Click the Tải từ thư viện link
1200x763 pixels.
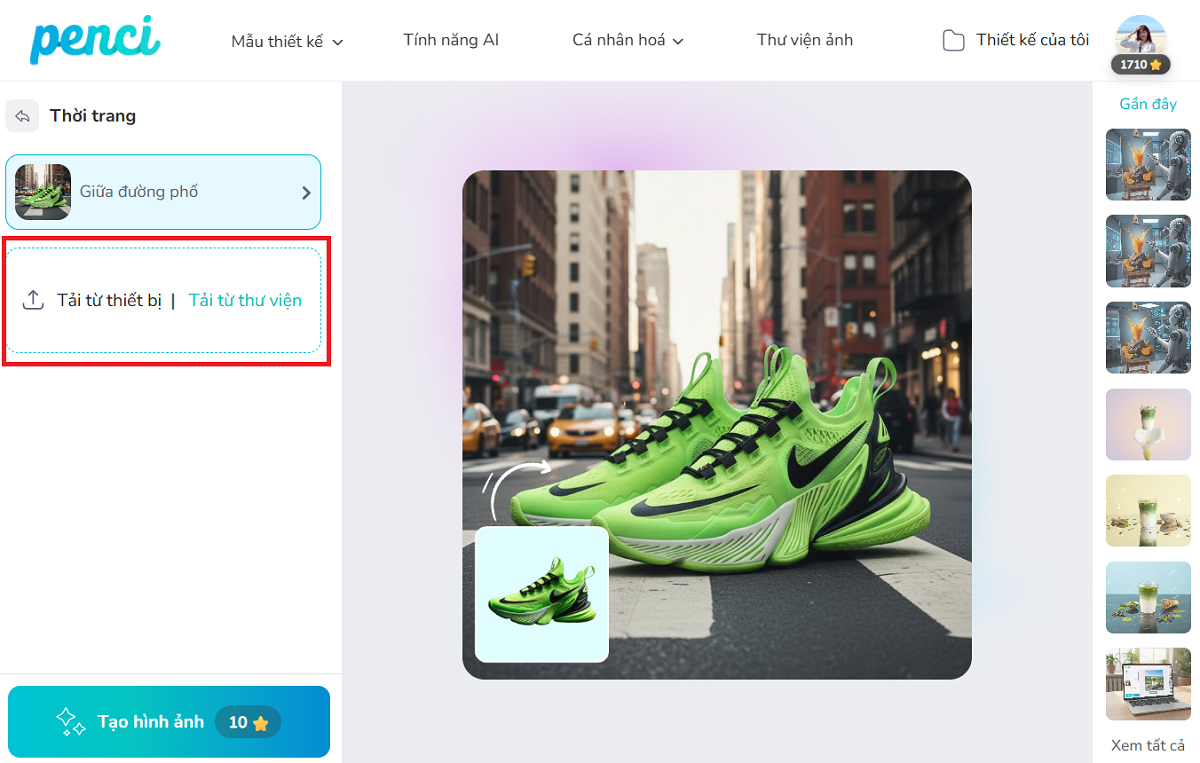coord(245,300)
